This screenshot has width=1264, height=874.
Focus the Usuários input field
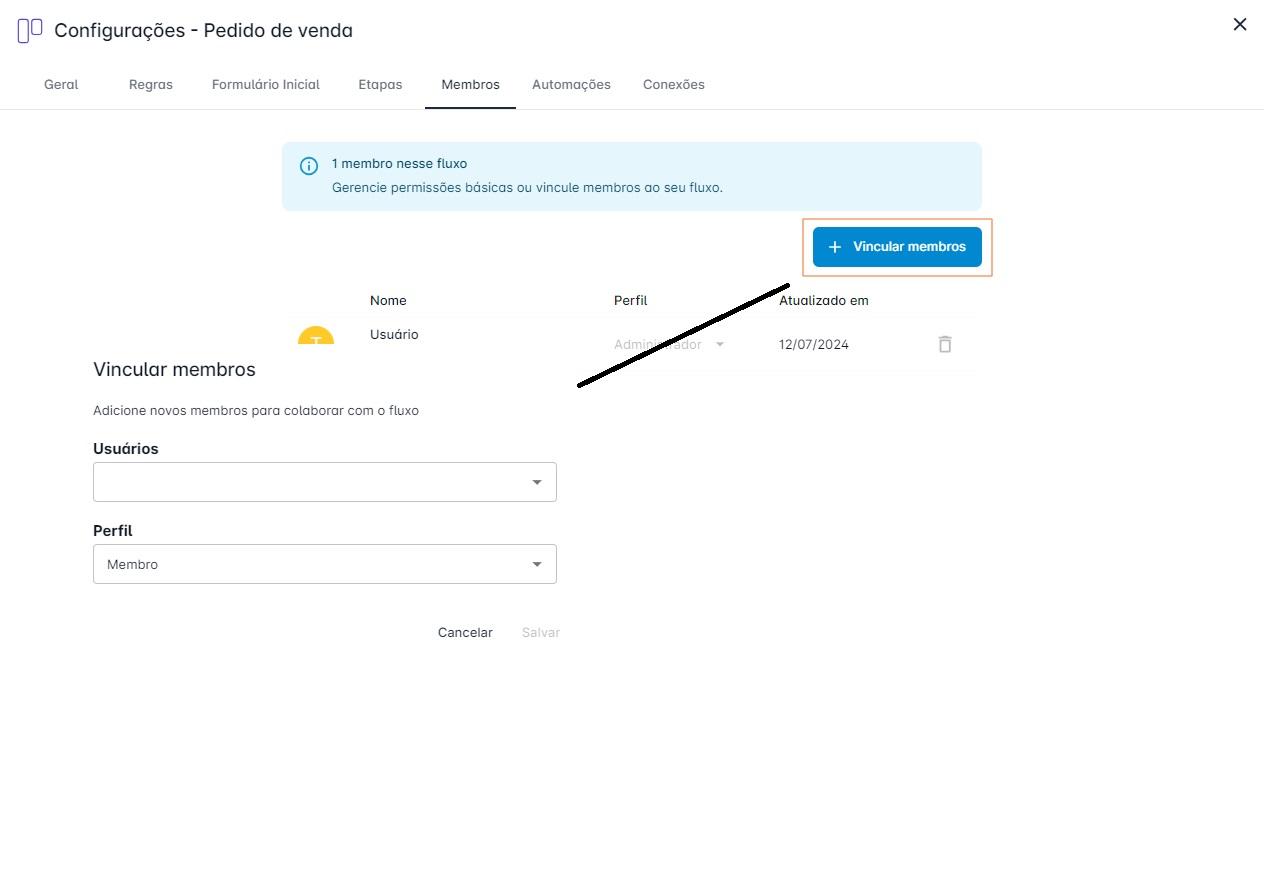325,482
